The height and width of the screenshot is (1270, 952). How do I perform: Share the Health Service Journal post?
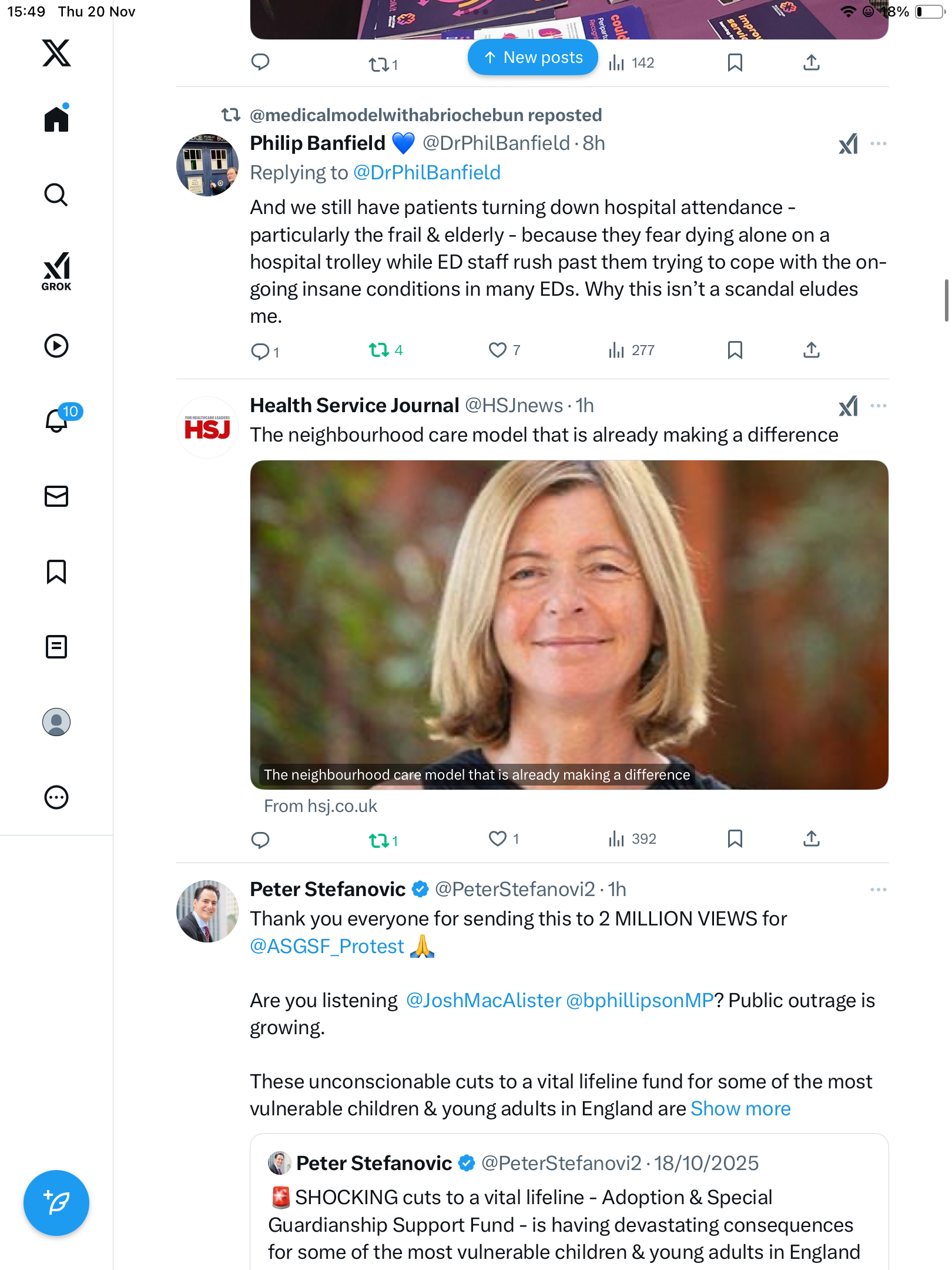coord(812,838)
